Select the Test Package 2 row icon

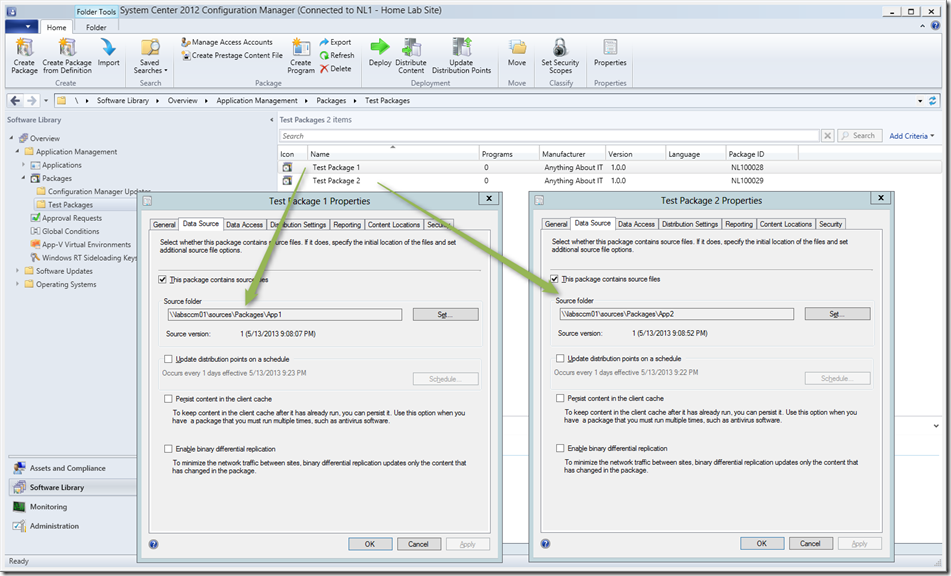pos(287,181)
